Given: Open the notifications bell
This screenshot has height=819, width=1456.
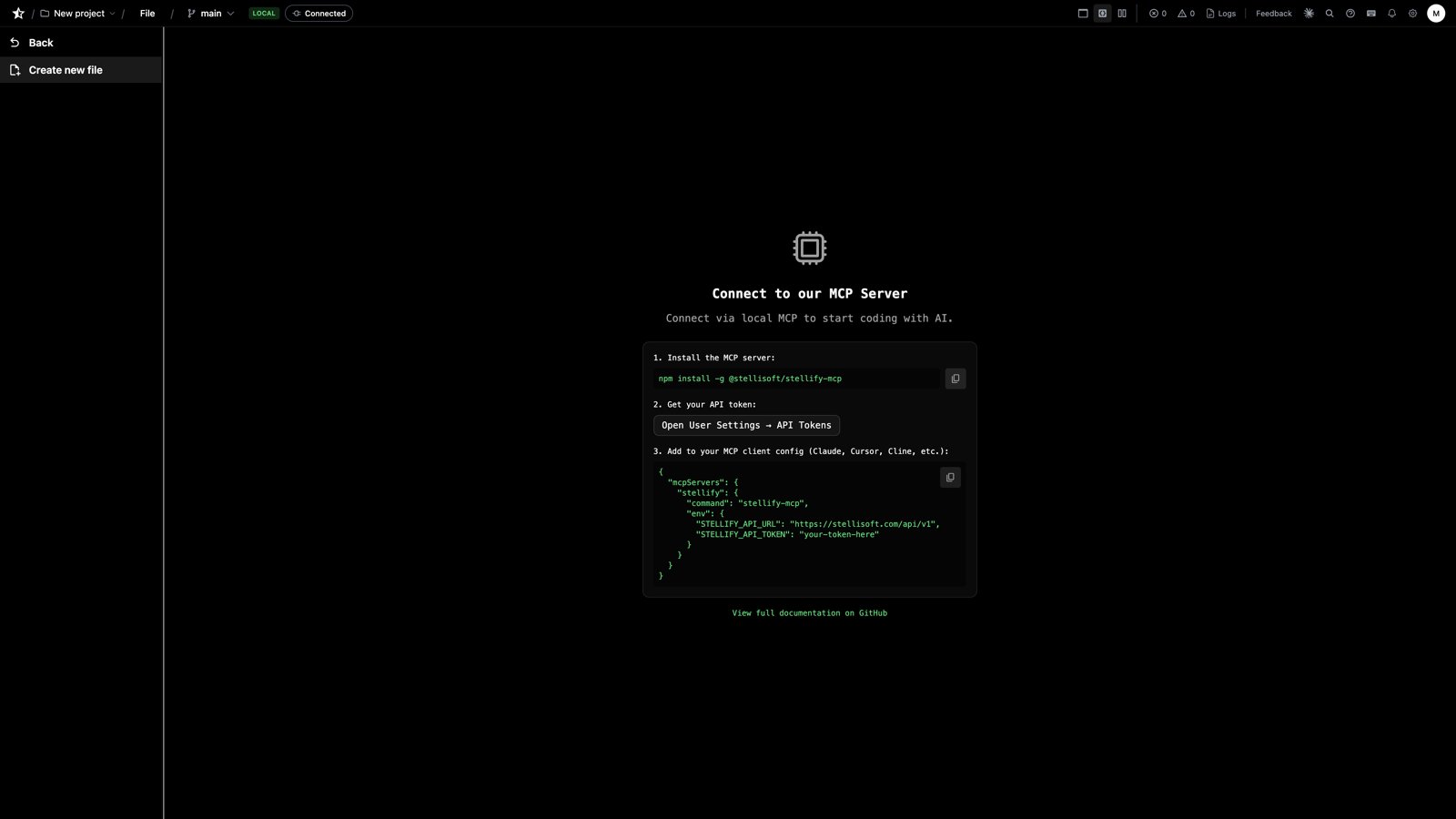Looking at the screenshot, I should (1391, 14).
